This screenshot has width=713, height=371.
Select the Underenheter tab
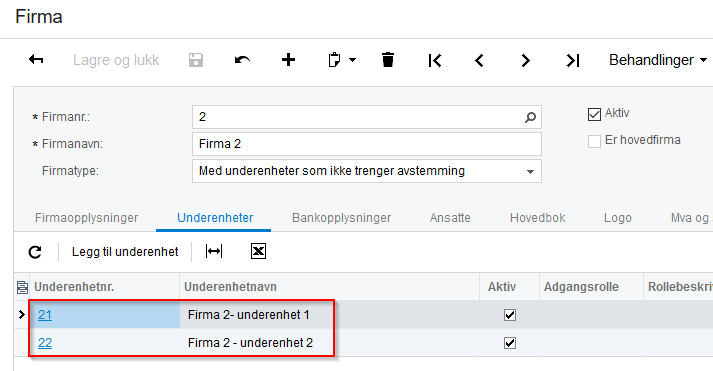pos(215,218)
